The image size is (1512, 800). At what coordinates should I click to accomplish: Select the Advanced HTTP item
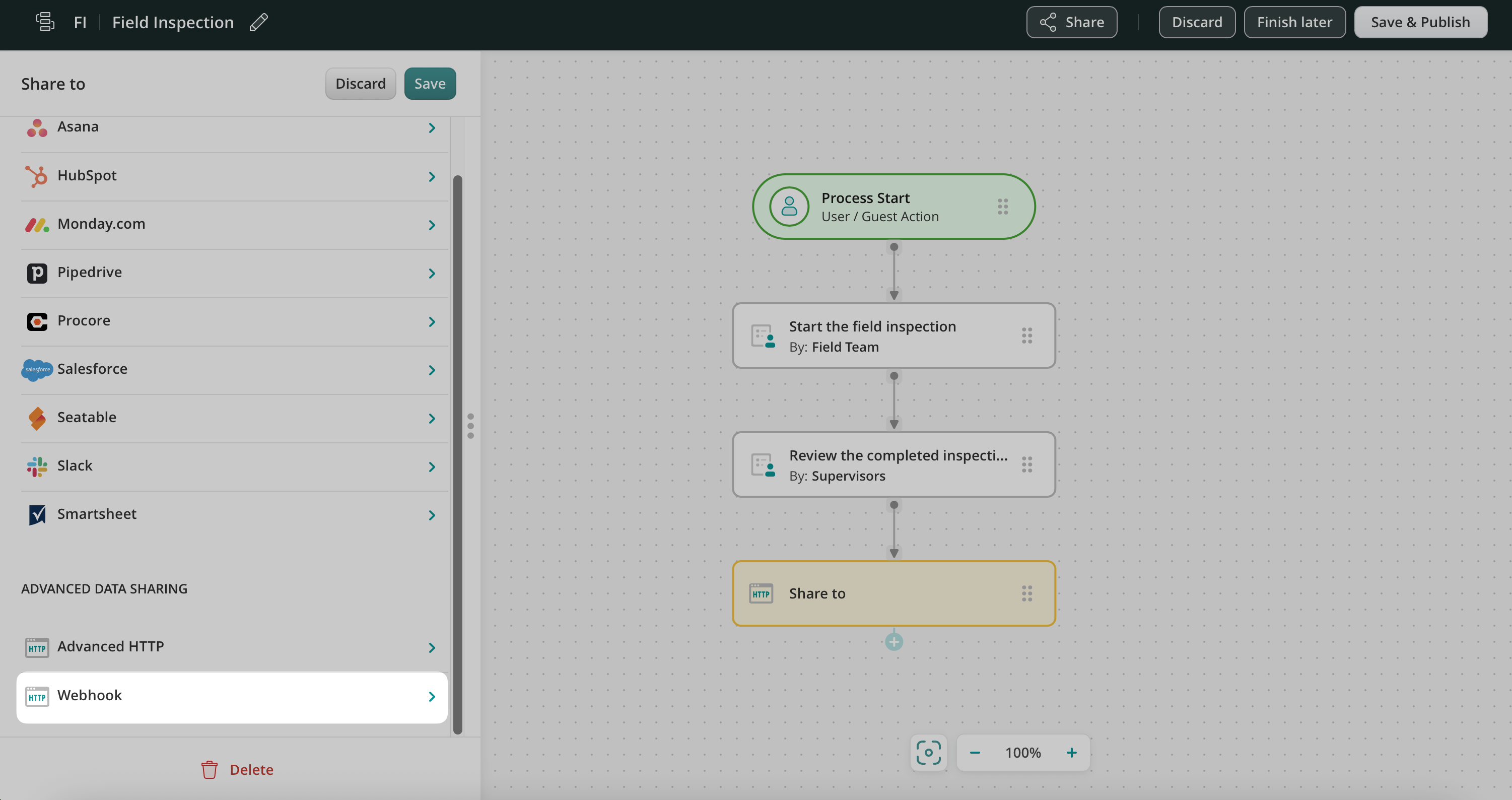(110, 647)
